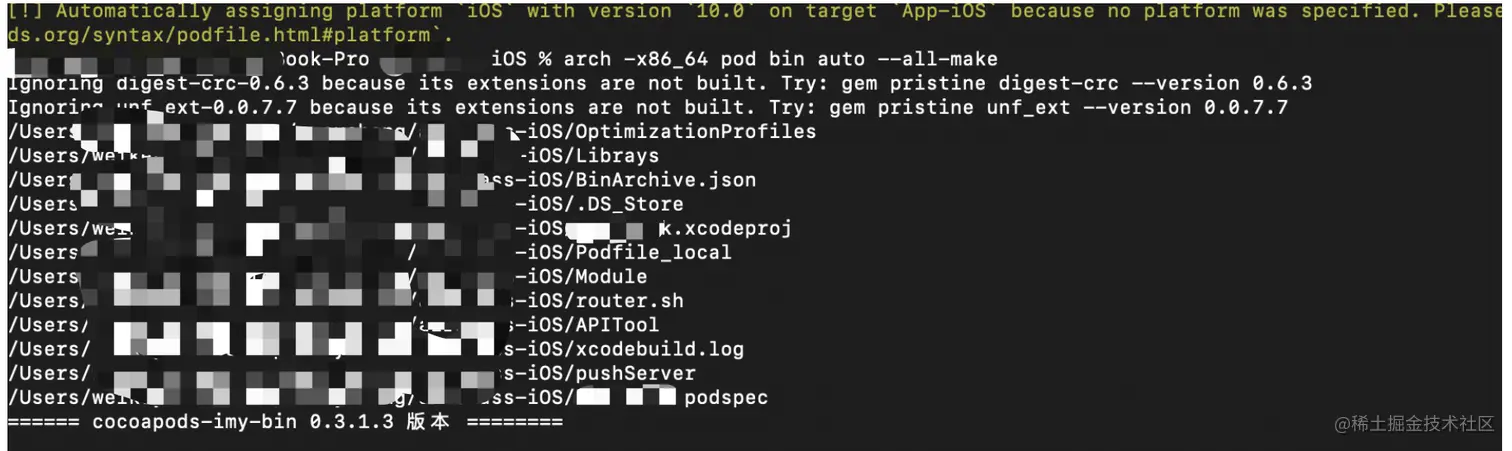
Task: Click the digest-crc-0.6.3 warning line
Action: pyautogui.click(x=660, y=83)
